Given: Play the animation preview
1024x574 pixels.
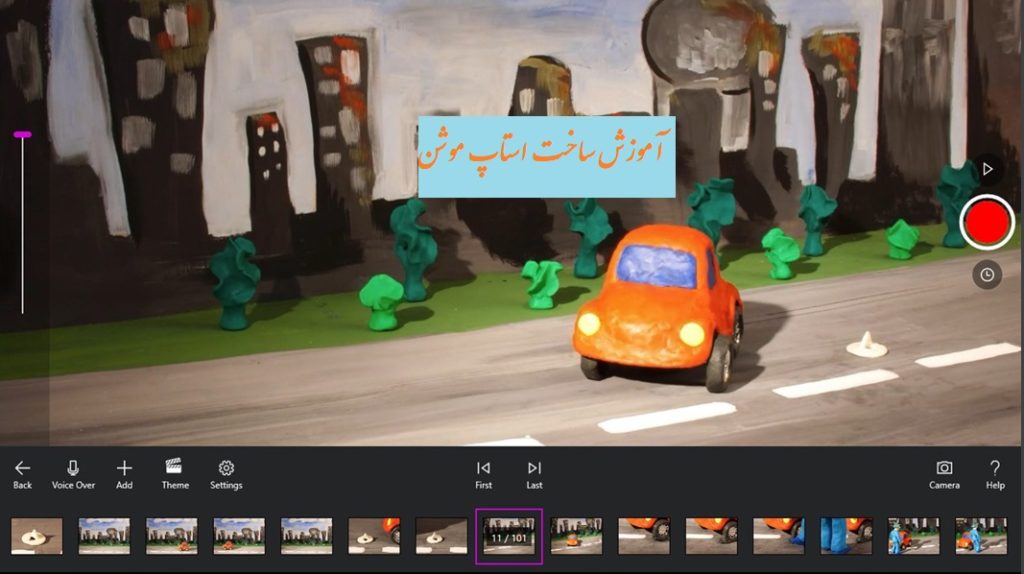Looking at the screenshot, I should tap(988, 169).
